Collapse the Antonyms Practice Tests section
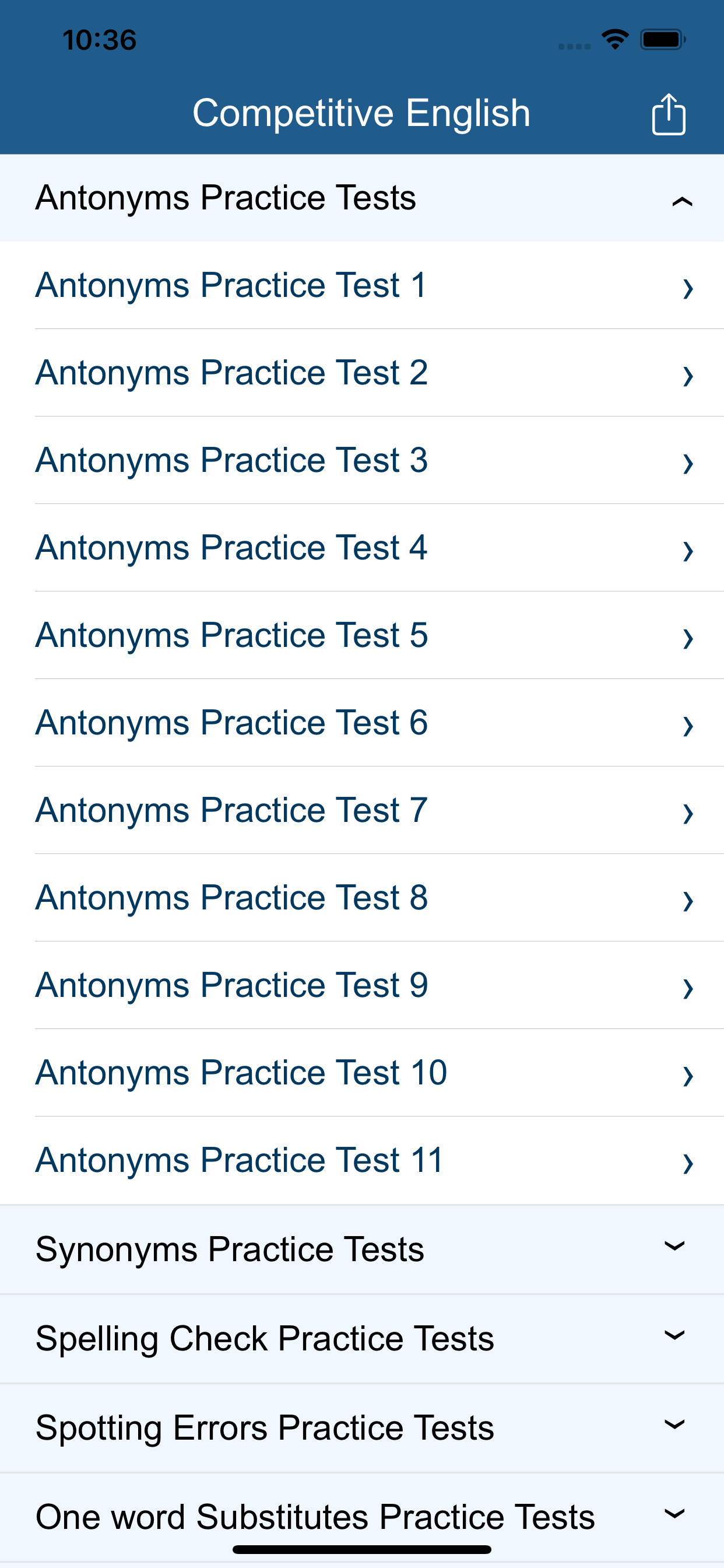This screenshot has width=724, height=1568. pyautogui.click(x=681, y=201)
